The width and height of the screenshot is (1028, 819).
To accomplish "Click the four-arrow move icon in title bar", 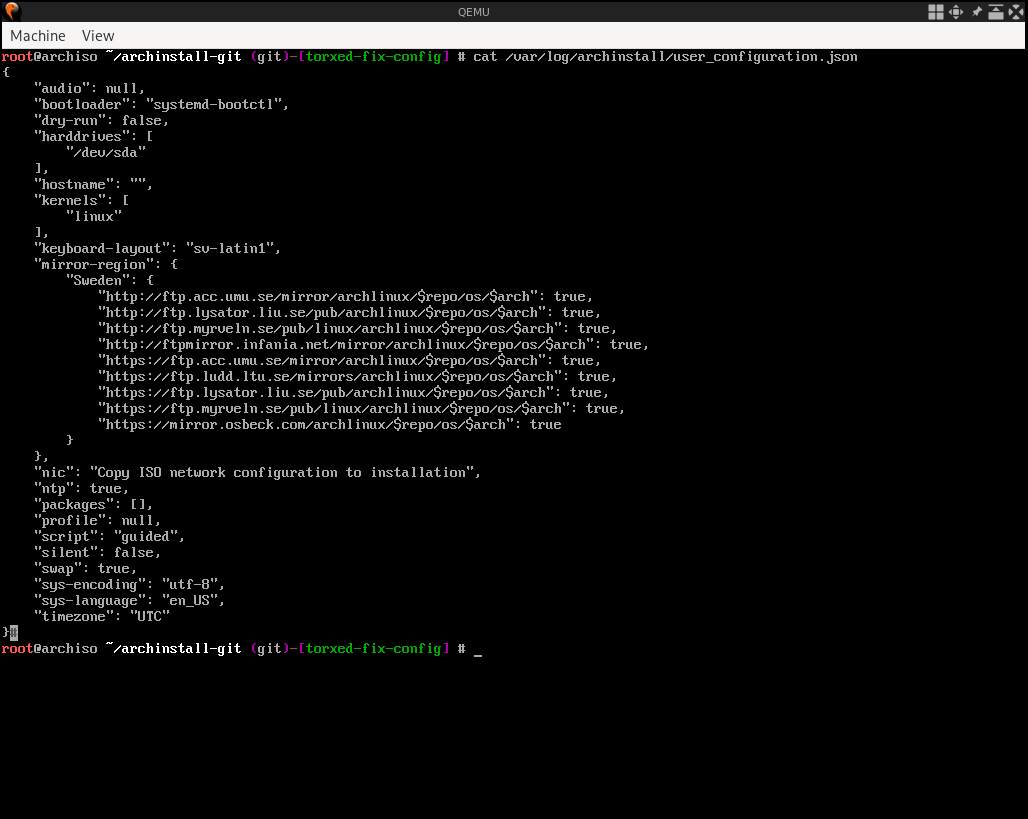I will [x=956, y=12].
